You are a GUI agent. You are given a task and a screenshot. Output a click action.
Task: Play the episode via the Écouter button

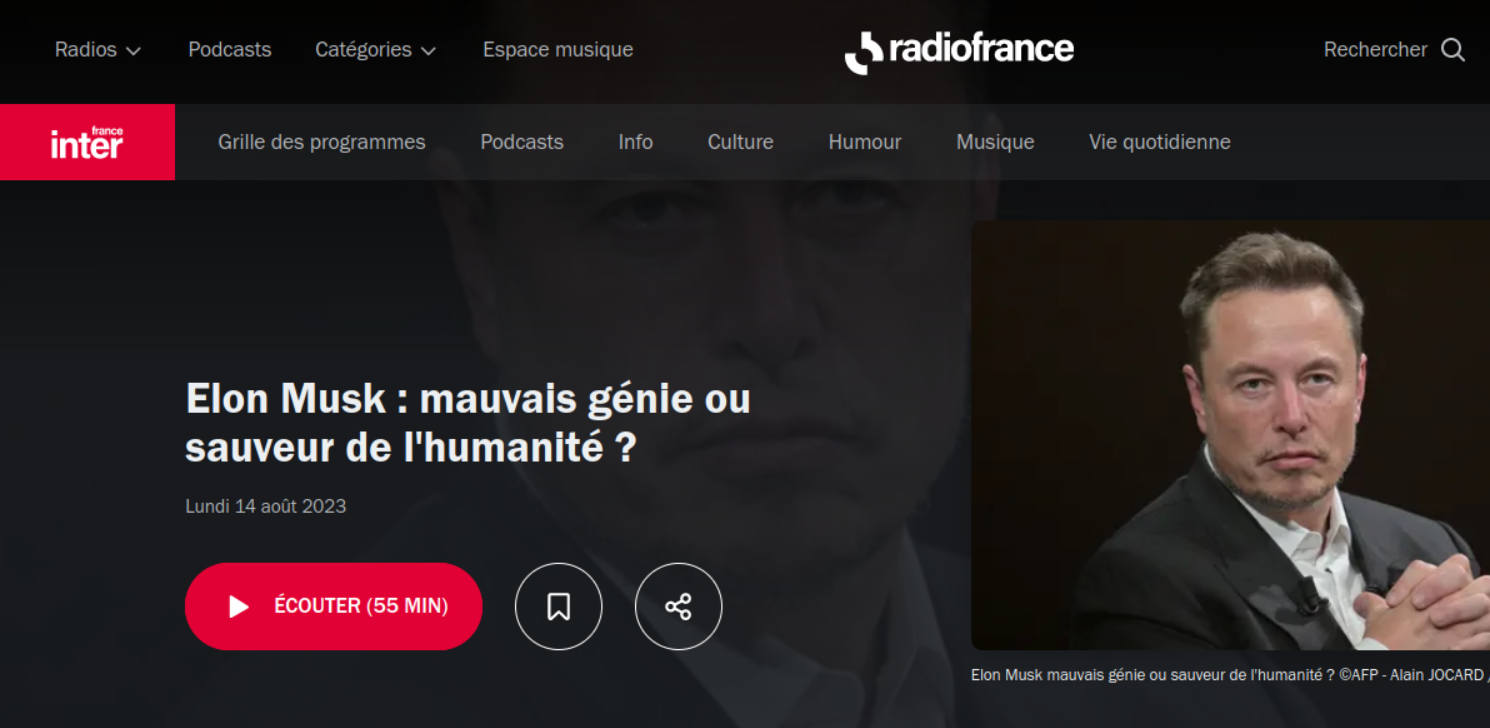point(334,606)
